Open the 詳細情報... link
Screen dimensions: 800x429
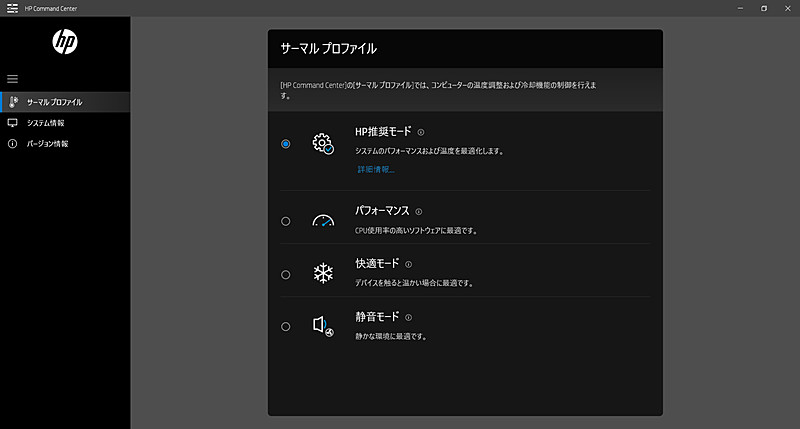(376, 169)
